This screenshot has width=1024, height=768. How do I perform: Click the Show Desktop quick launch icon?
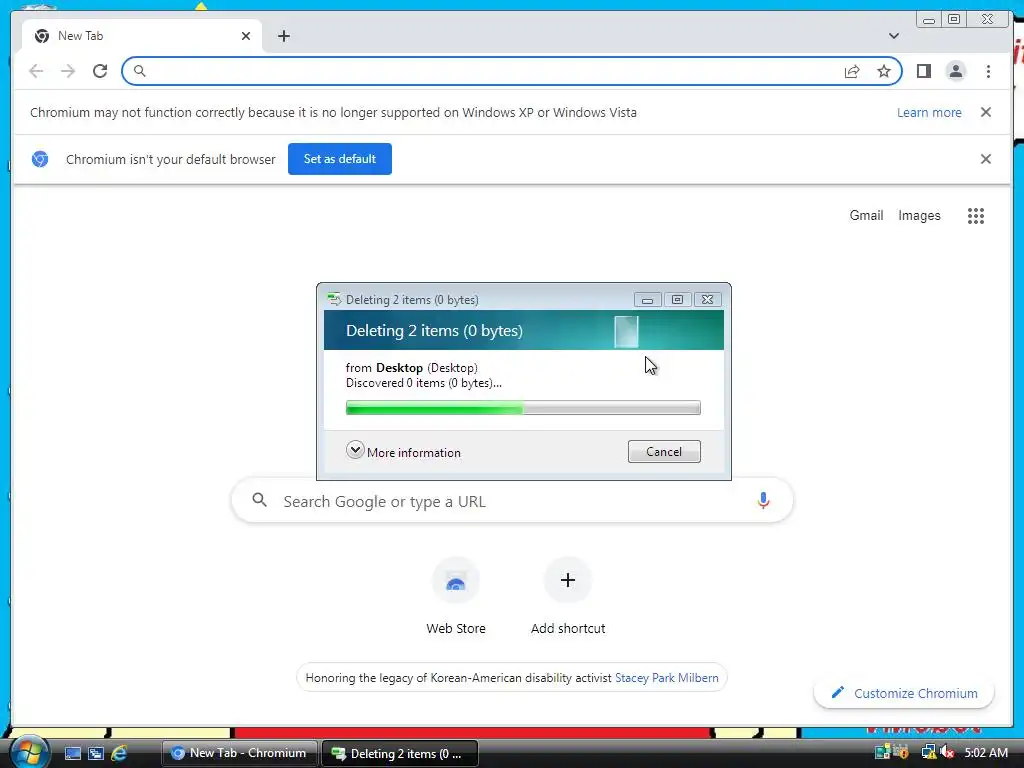72,753
